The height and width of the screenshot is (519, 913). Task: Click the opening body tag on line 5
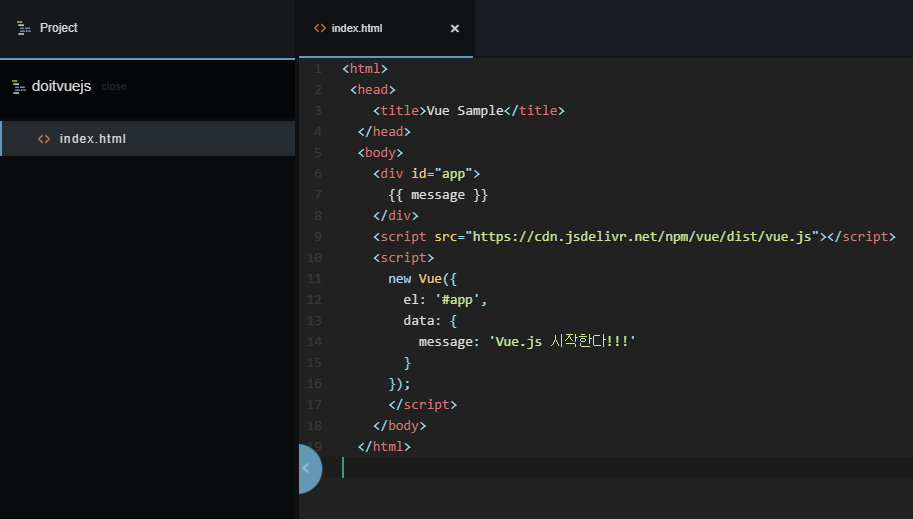click(380, 153)
